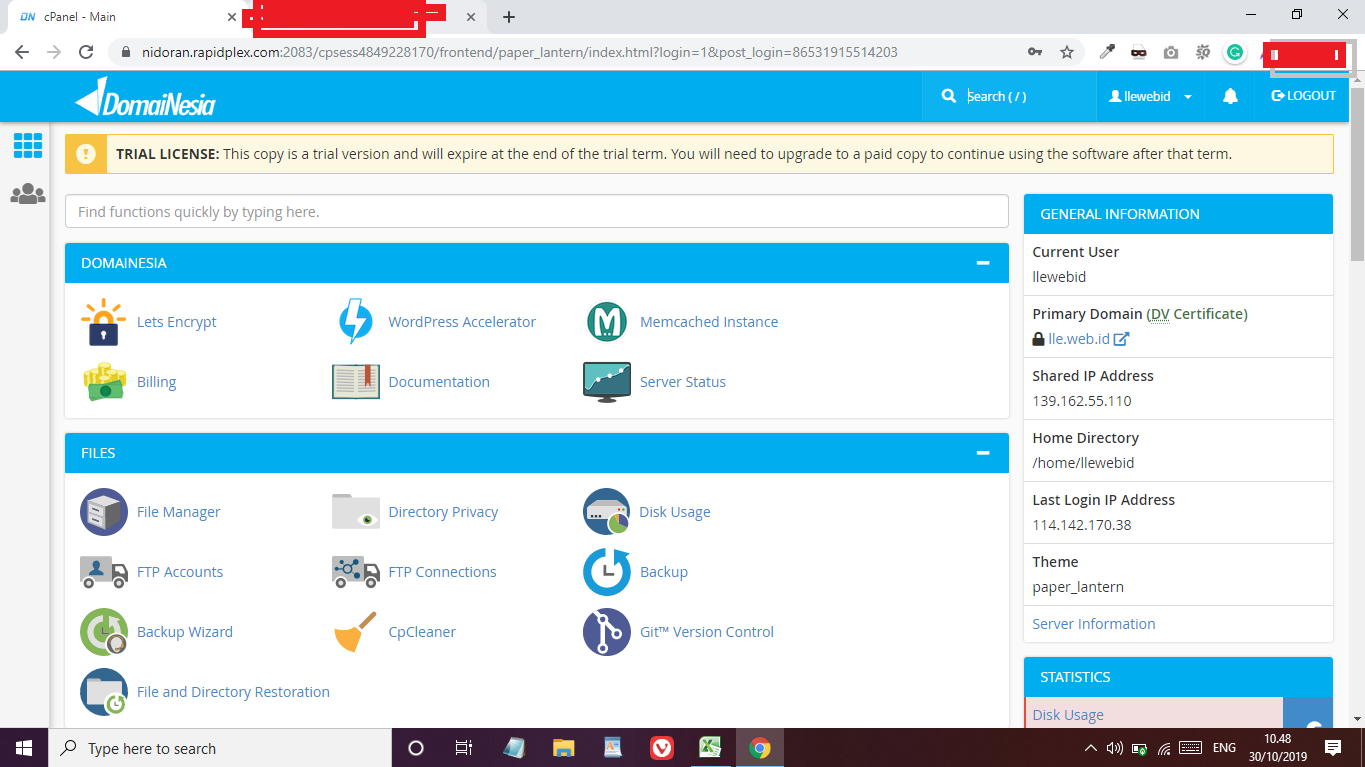Image resolution: width=1365 pixels, height=767 pixels.
Task: Click the Grammarly extension icon
Action: pos(1235,52)
